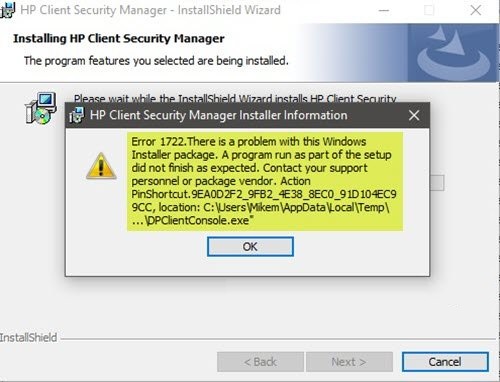
Task: Click the InstallShield logo graphic in the header banner
Action: [453, 53]
